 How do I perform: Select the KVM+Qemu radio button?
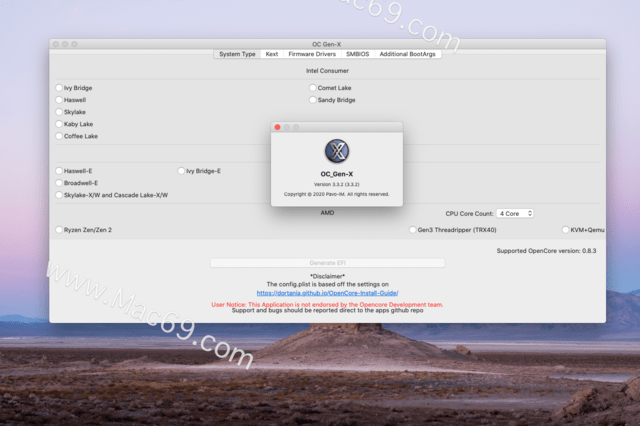click(x=566, y=230)
